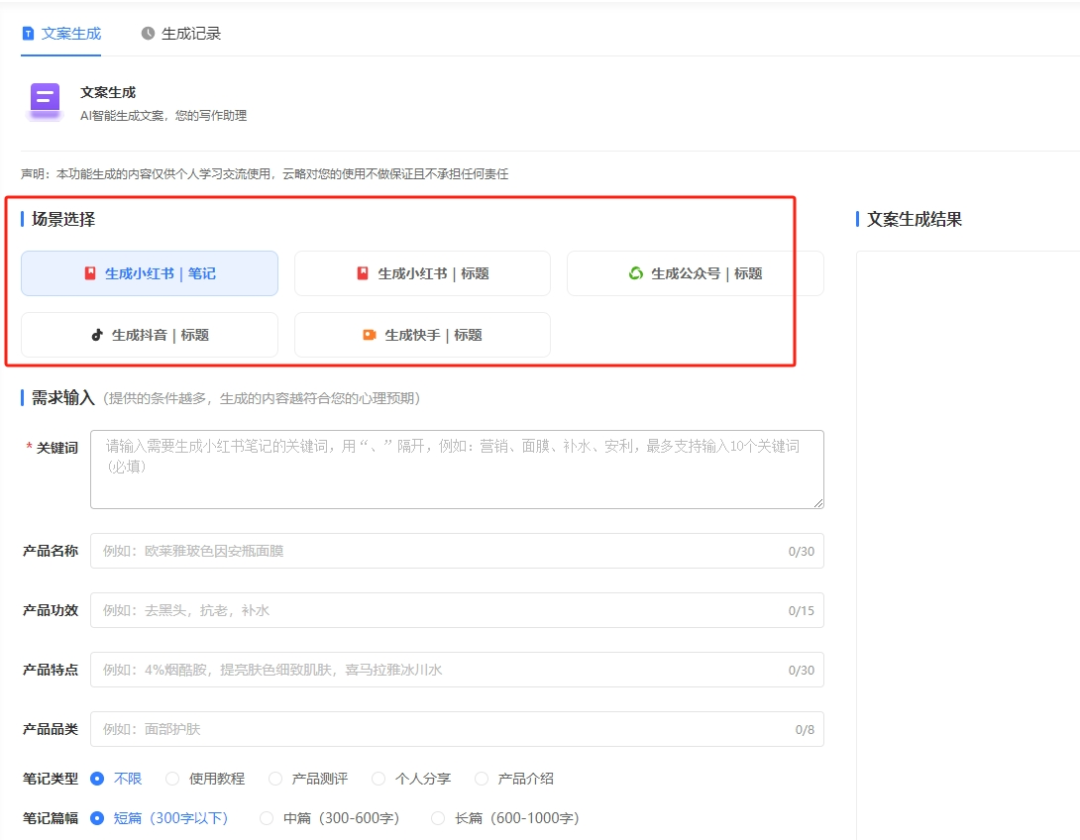This screenshot has height=840, width=1080.
Task: Click the 0/8 counter in 产品品类 field
Action: (804, 730)
